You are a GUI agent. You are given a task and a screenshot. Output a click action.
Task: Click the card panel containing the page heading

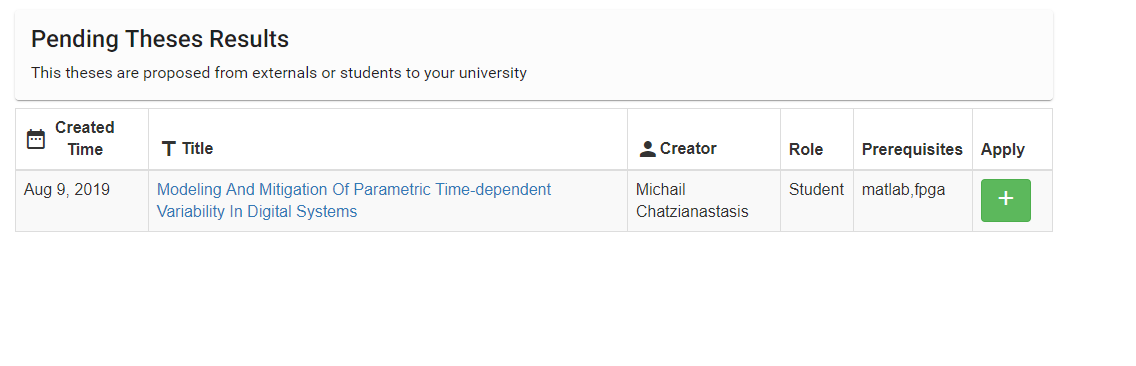point(534,55)
